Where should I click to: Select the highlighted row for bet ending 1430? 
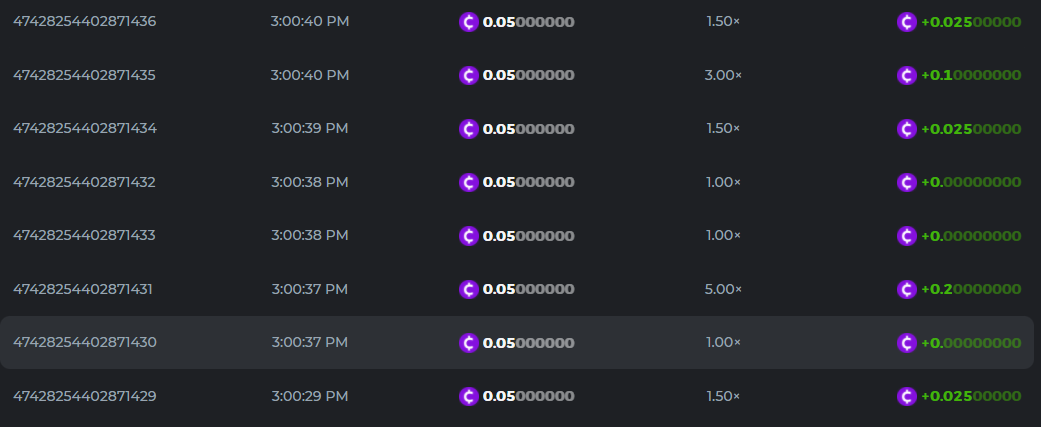pos(600,342)
